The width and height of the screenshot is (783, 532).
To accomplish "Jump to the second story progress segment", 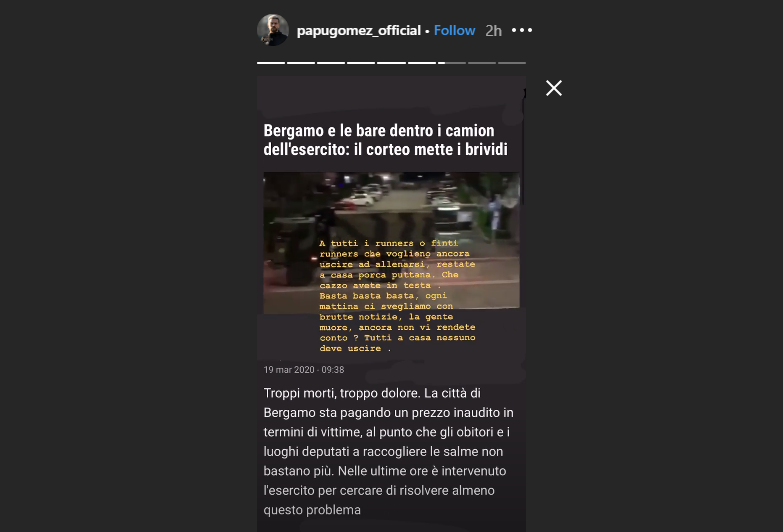I will 301,63.
